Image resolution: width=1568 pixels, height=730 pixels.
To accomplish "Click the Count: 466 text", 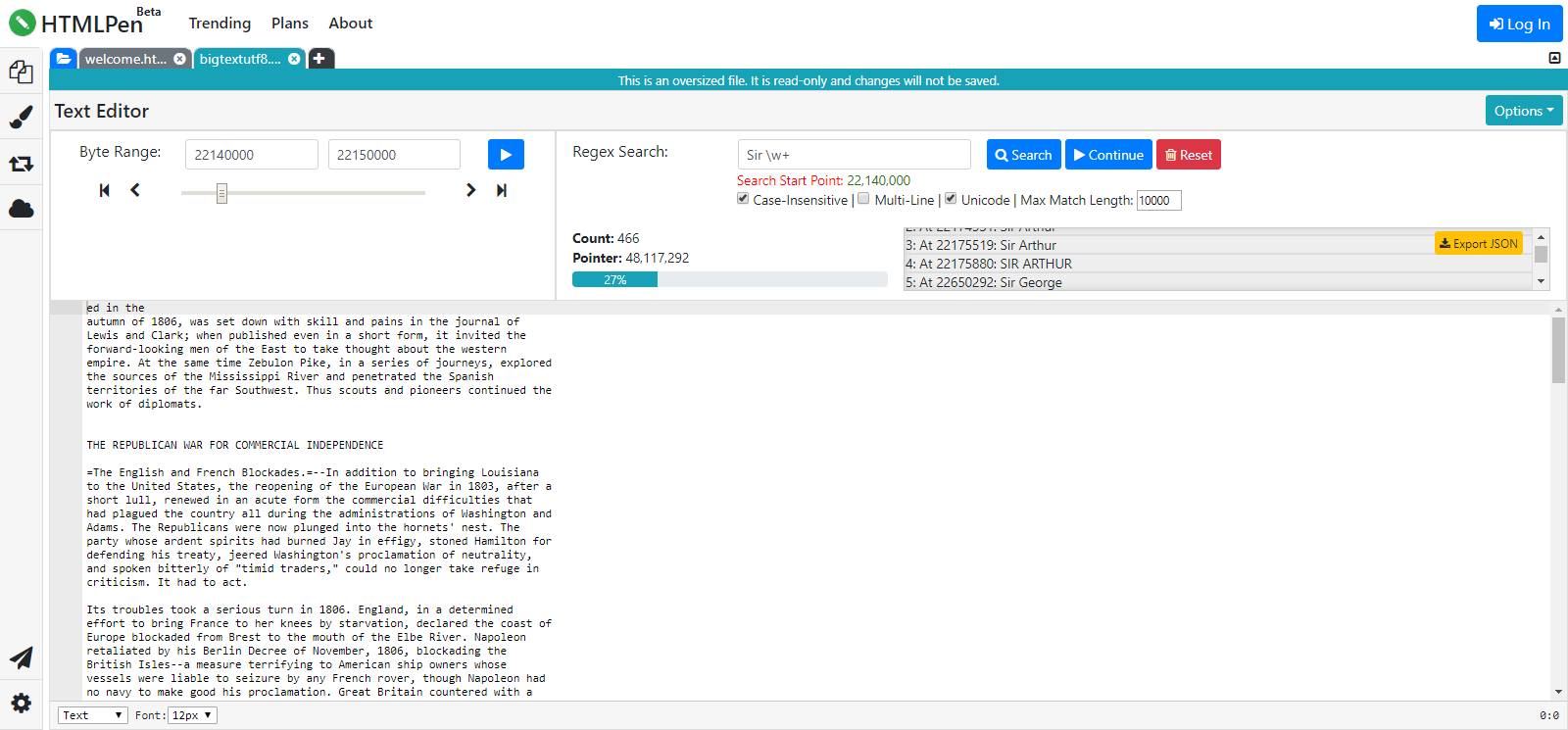I will tap(606, 238).
